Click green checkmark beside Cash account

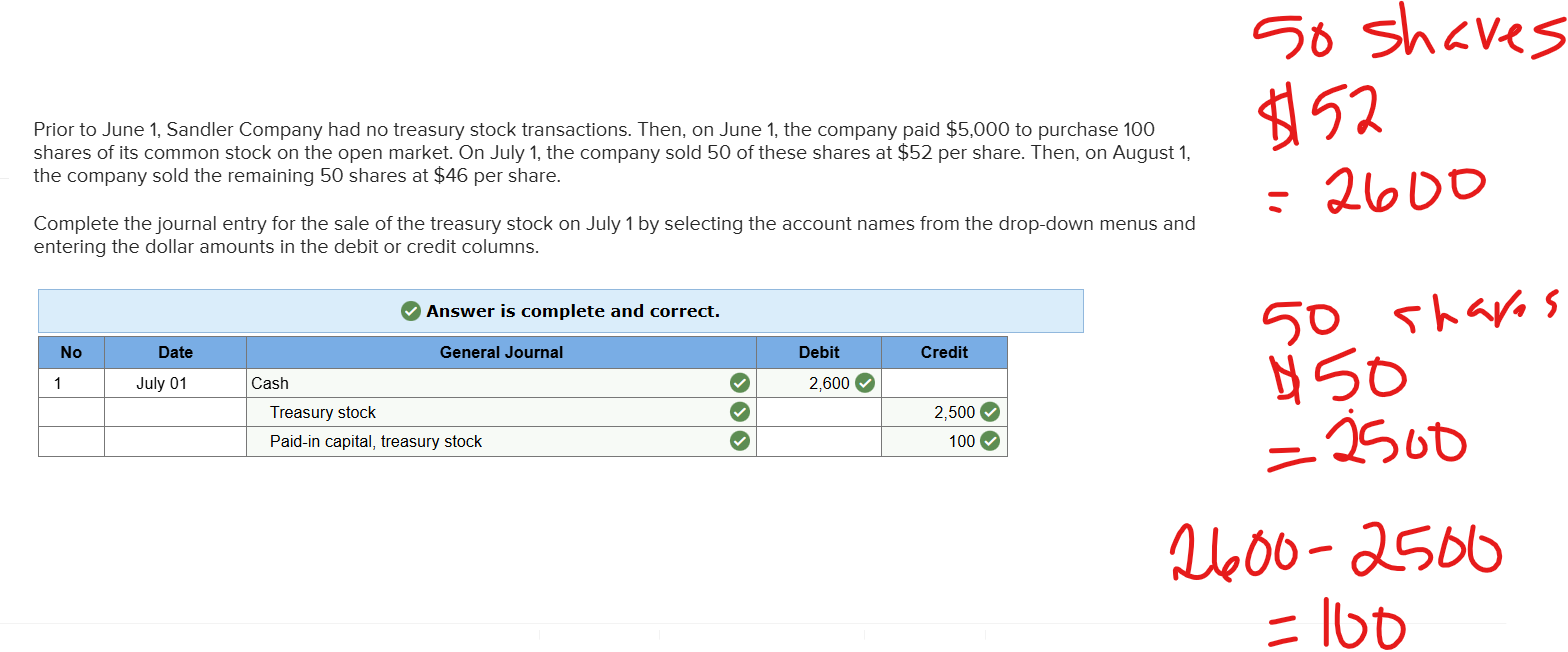point(739,383)
